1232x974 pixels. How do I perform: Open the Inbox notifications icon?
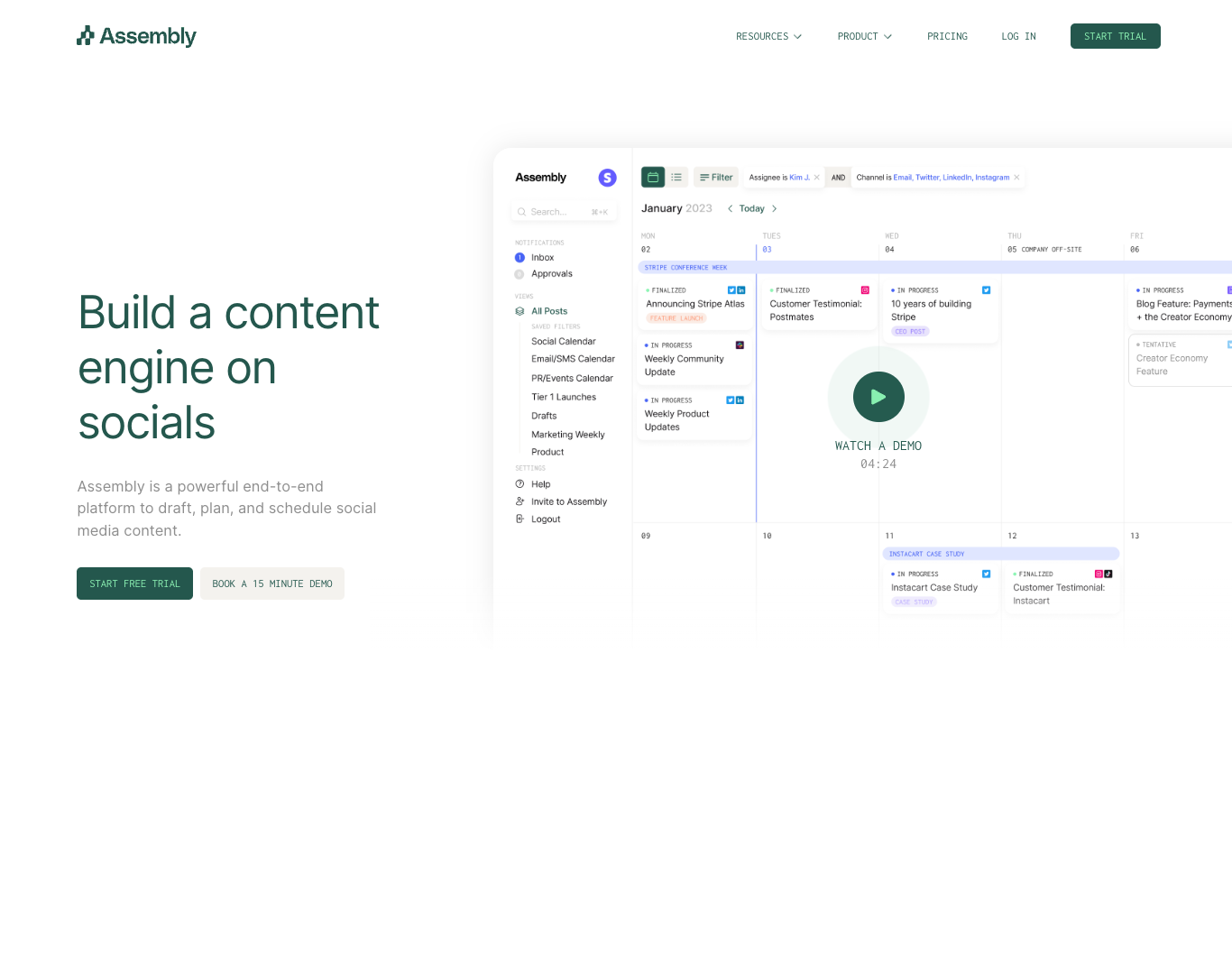tap(520, 257)
